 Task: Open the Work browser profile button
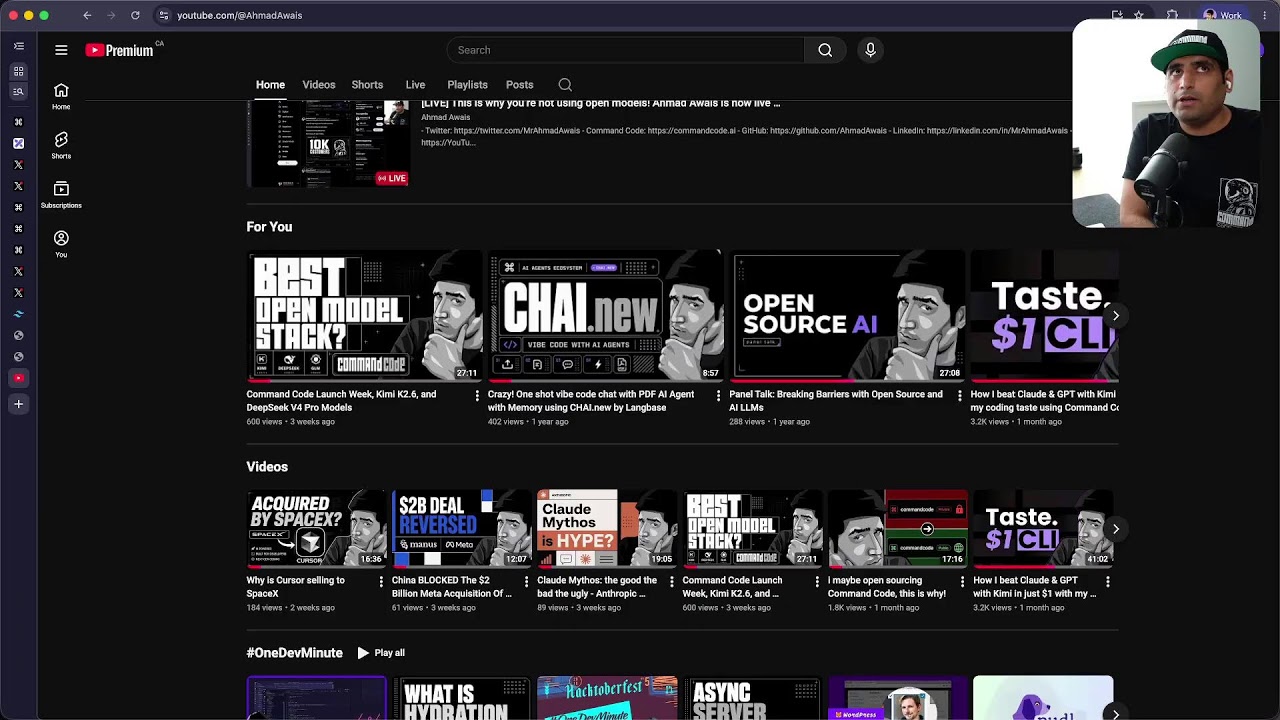point(1222,15)
